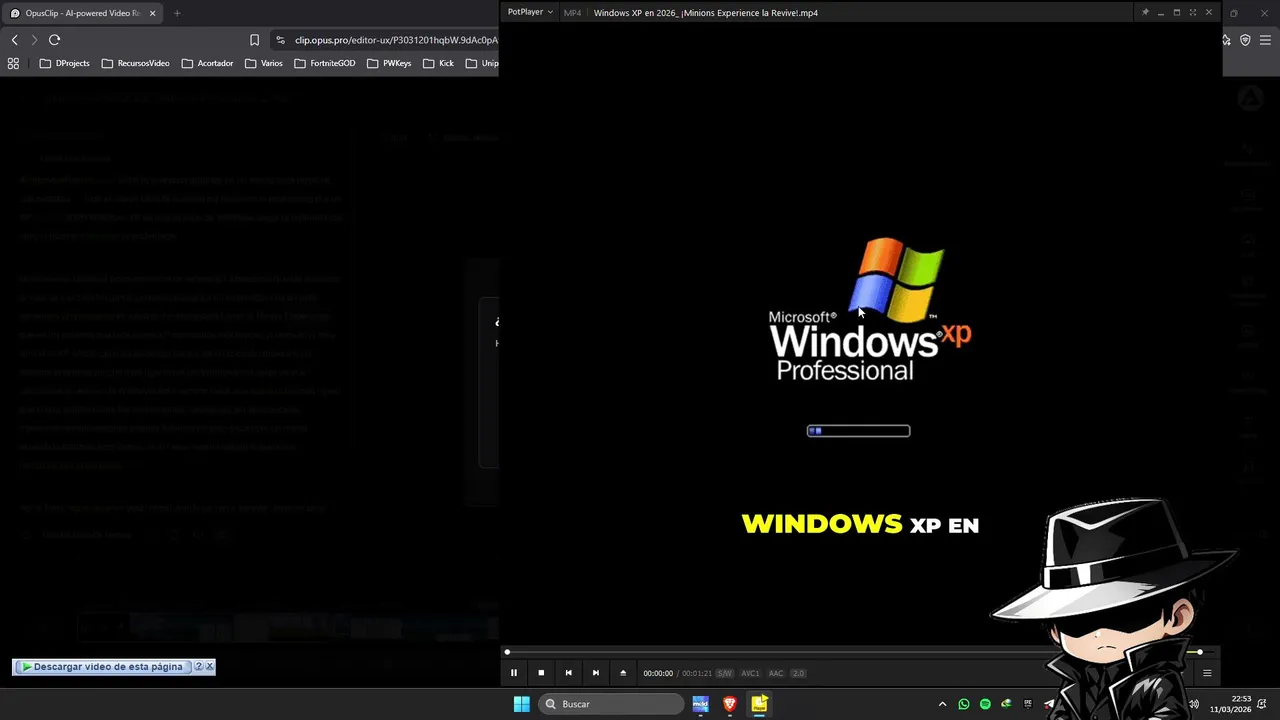Viewport: 1280px width, 720px height.
Task: Click the eject/open file button
Action: coord(623,673)
